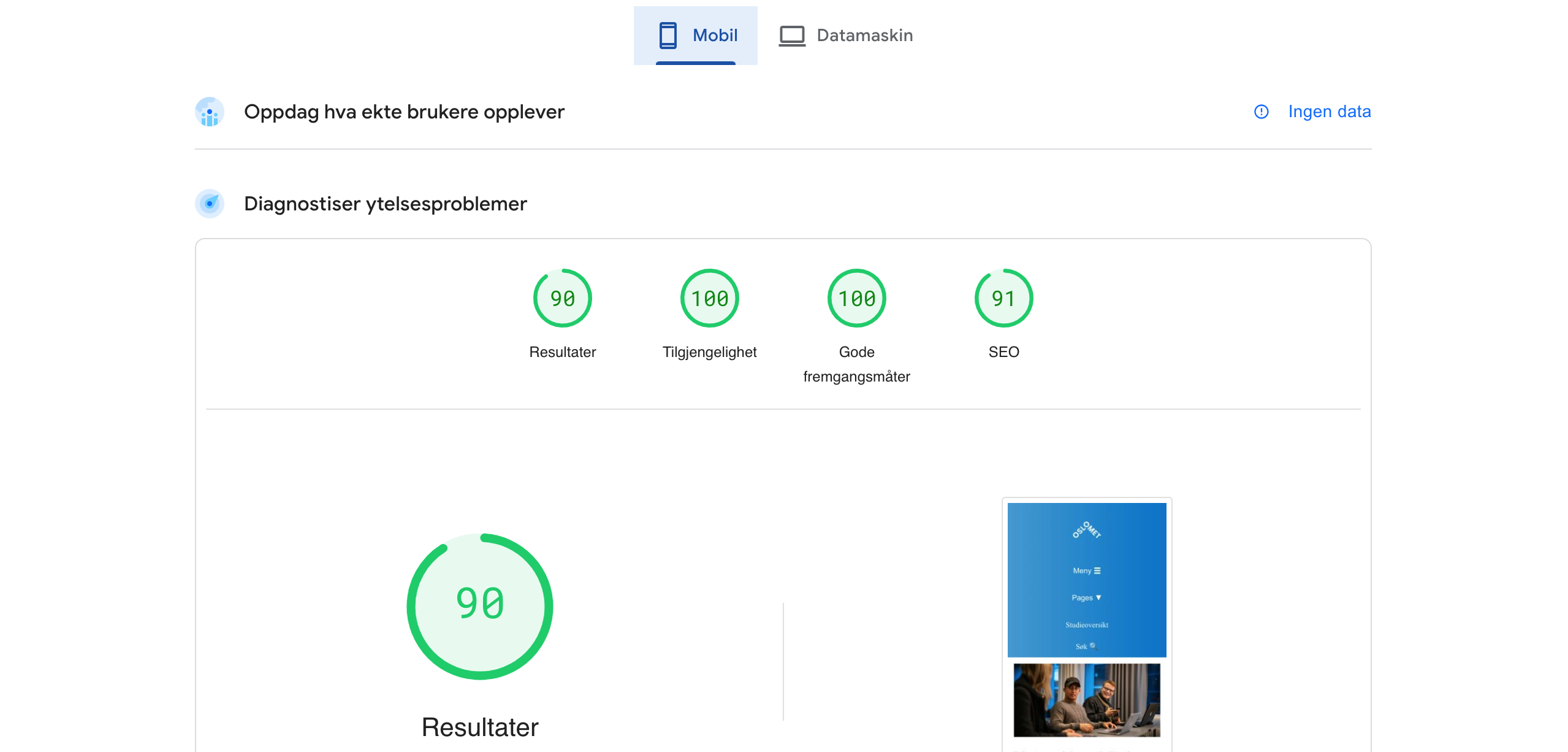1568x752 pixels.
Task: Click the Gode fremgangsmåter score gauge
Action: tap(856, 299)
